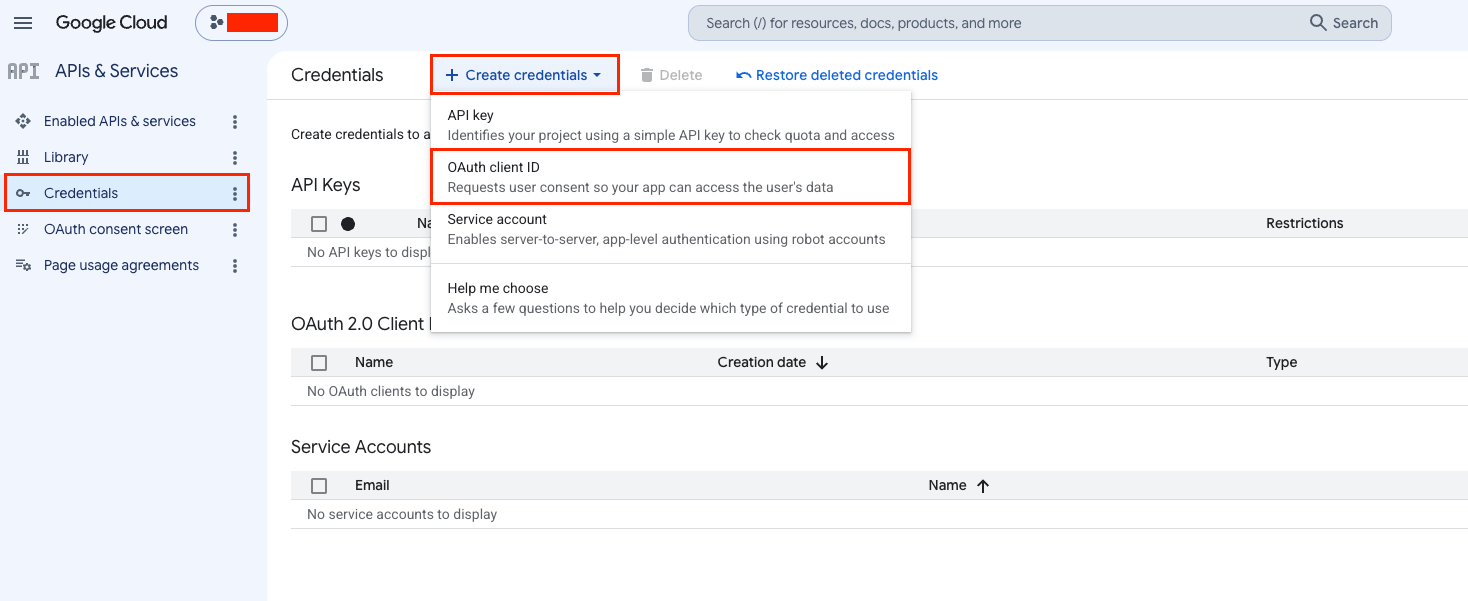This screenshot has height=601, width=1468.
Task: Click 'No OAuth clients to display' text
Action: [x=391, y=391]
